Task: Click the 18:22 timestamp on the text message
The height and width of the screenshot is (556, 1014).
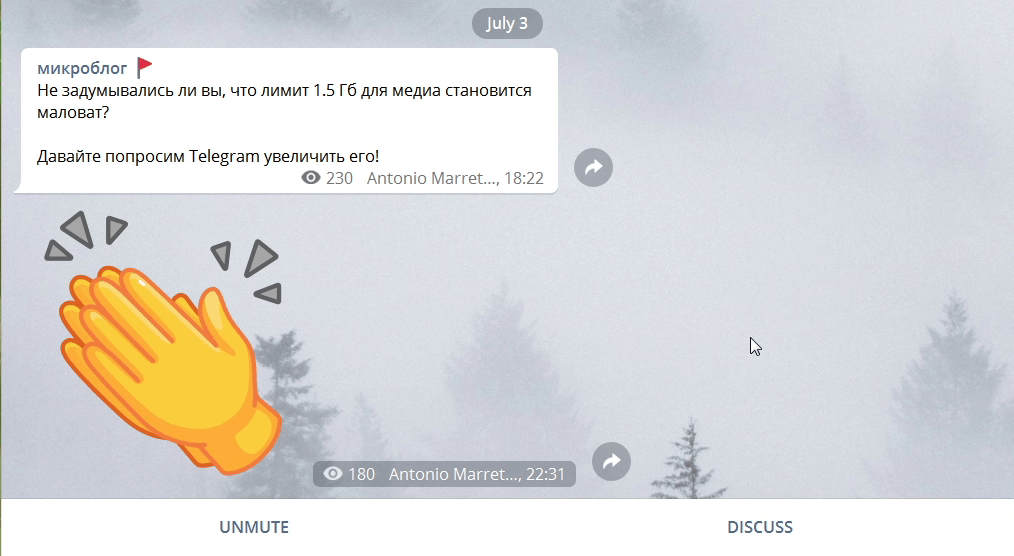Action: 524,178
